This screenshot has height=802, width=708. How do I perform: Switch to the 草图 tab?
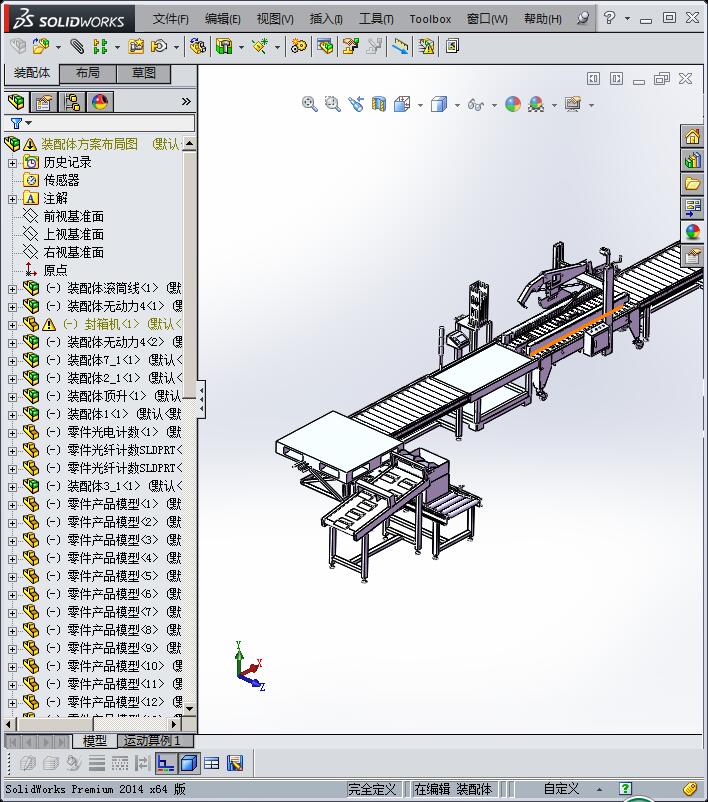(x=144, y=73)
